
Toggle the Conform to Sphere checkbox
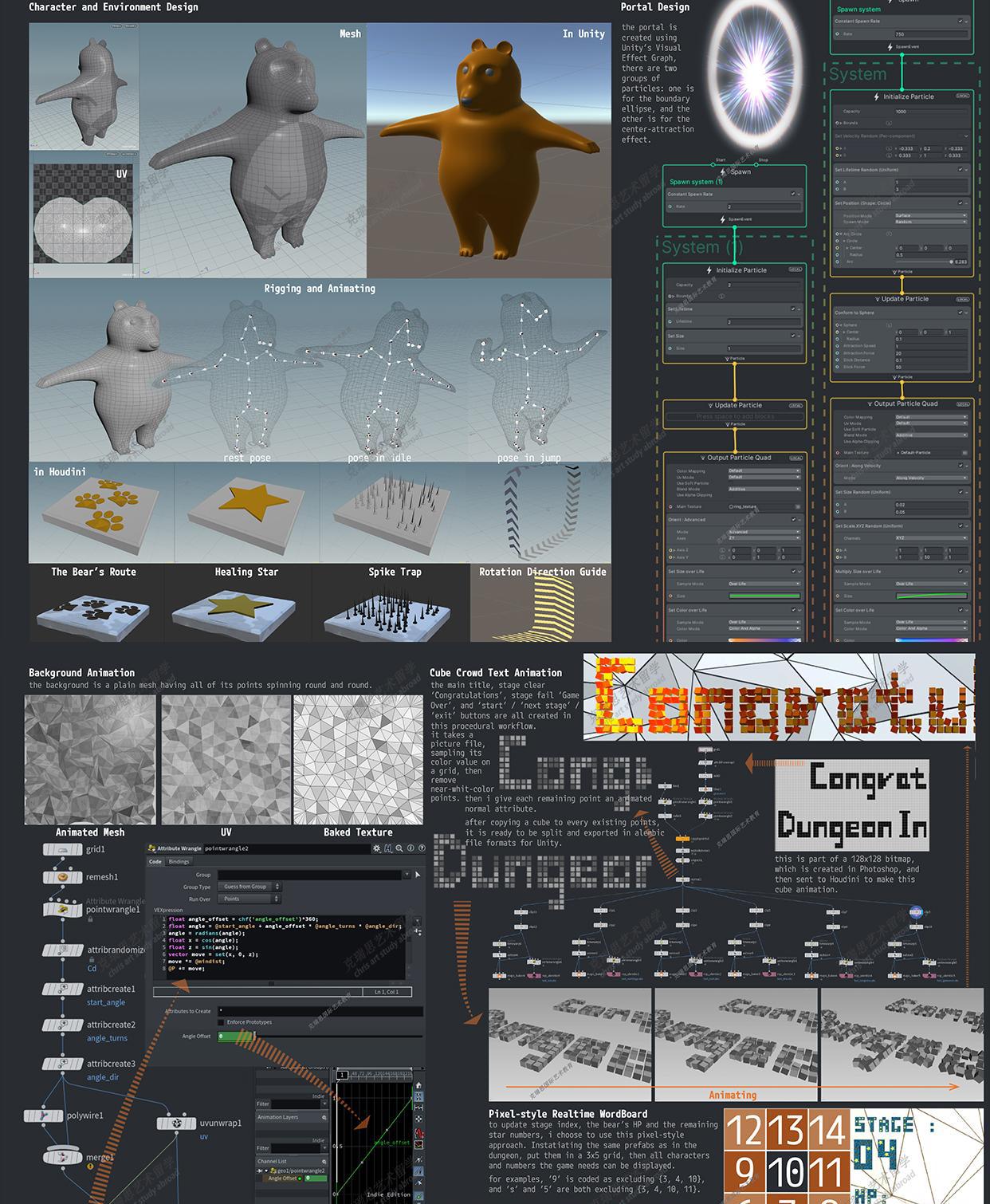click(x=961, y=313)
